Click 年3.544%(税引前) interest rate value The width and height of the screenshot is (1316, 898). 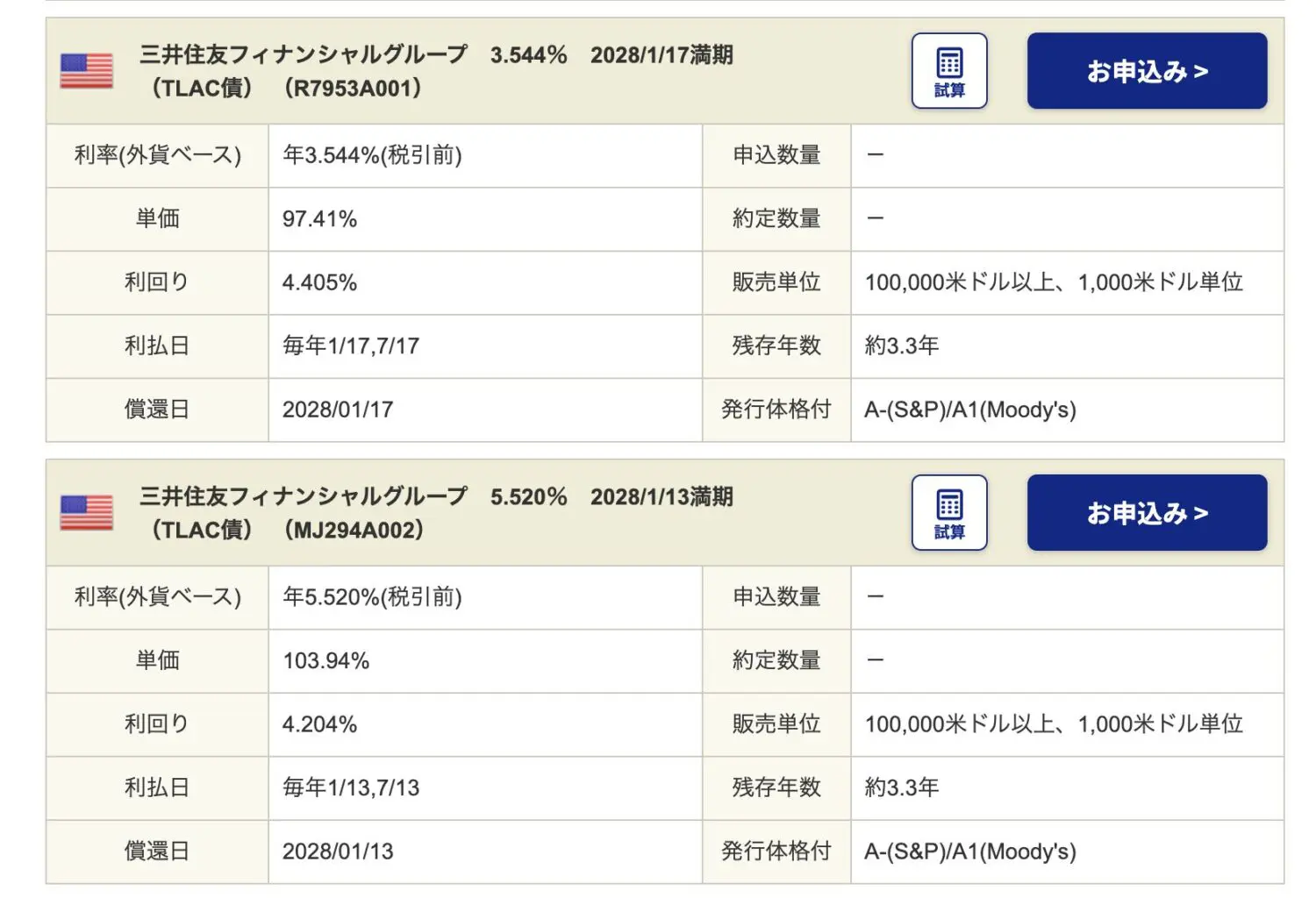pos(372,155)
